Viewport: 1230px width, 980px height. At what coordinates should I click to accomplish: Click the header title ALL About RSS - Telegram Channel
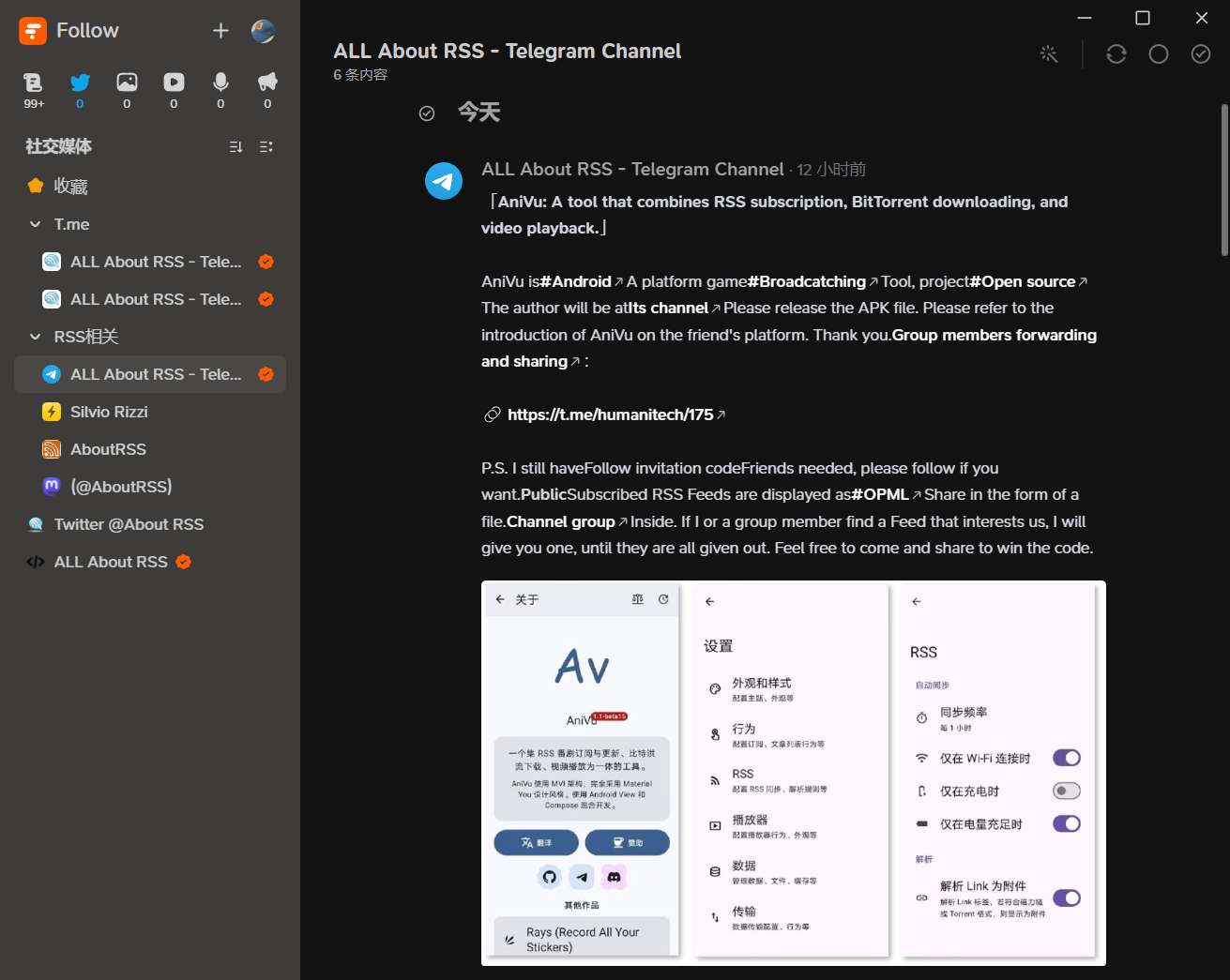coord(508,52)
